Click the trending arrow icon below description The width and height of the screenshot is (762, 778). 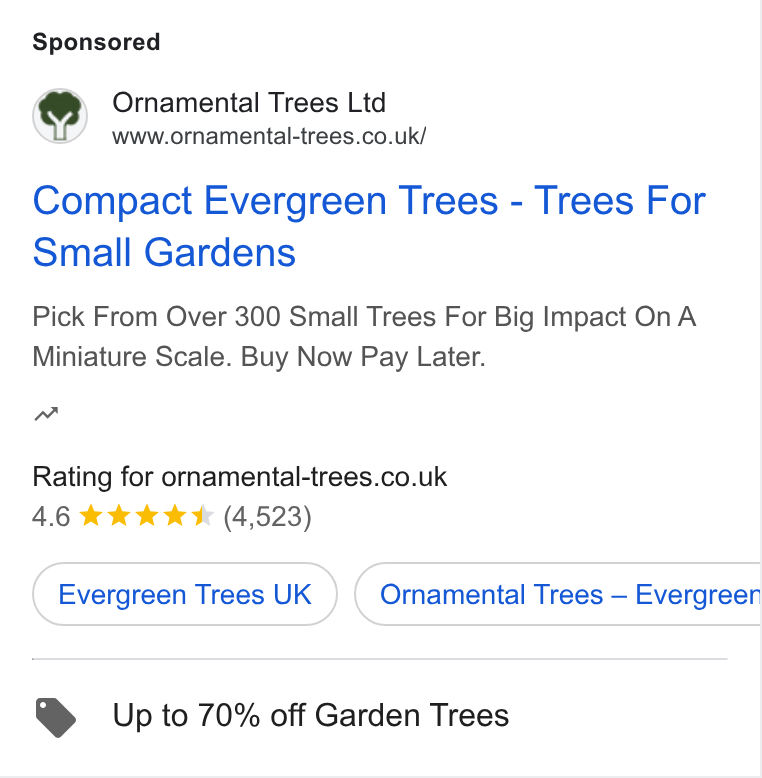pos(46,413)
